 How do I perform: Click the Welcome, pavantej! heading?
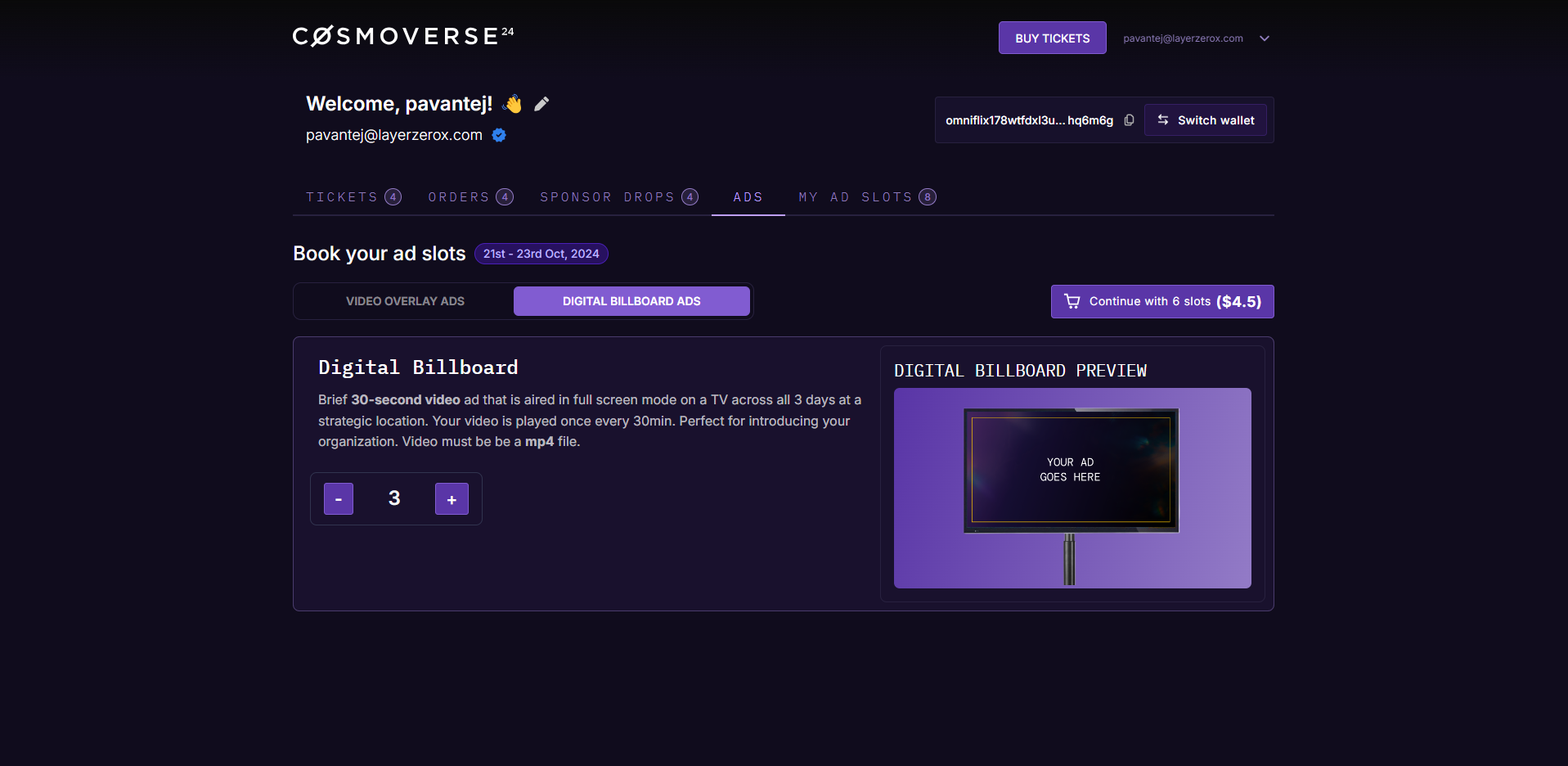click(x=399, y=104)
